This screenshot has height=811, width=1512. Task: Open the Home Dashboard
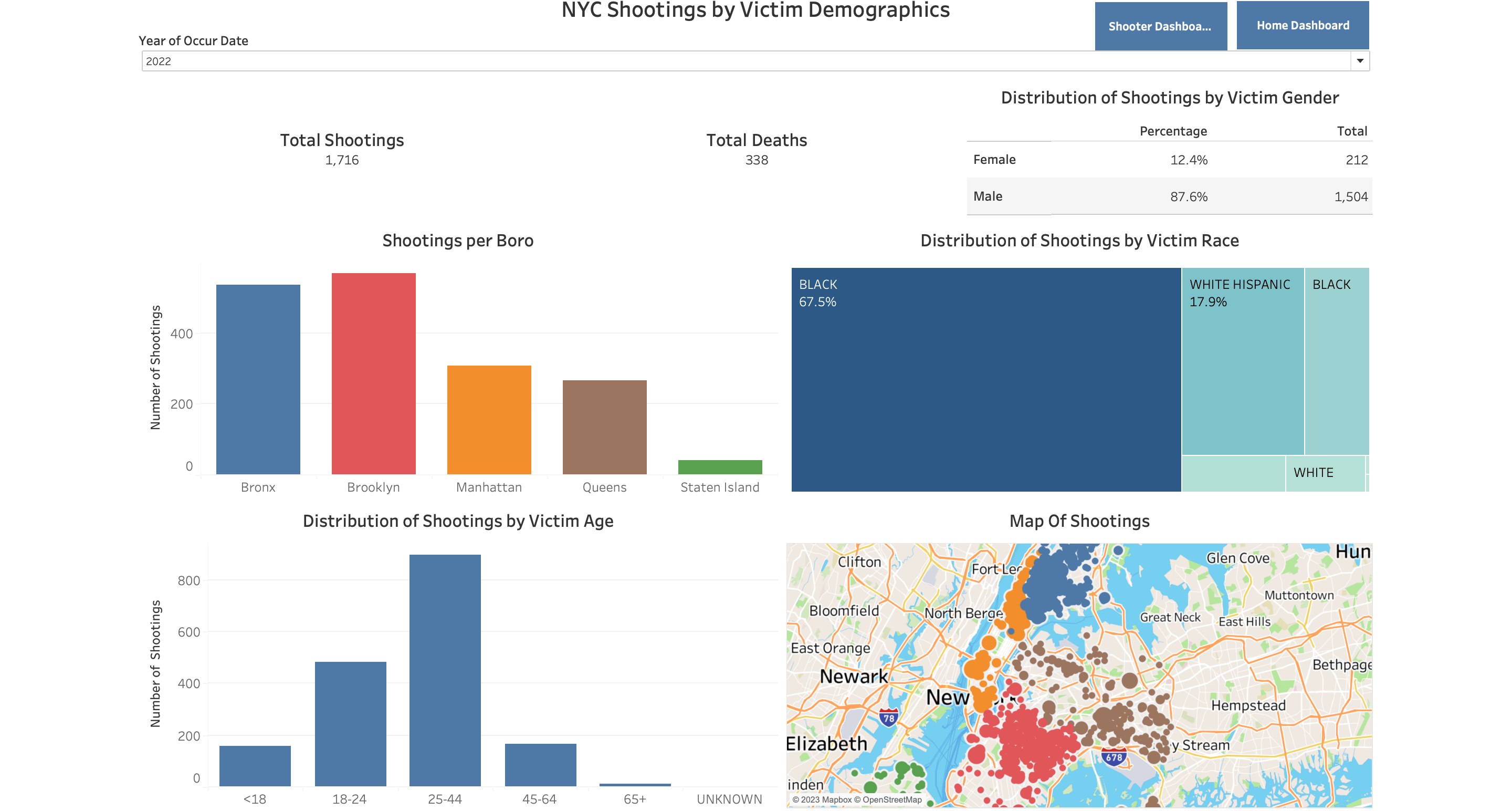tap(1303, 25)
